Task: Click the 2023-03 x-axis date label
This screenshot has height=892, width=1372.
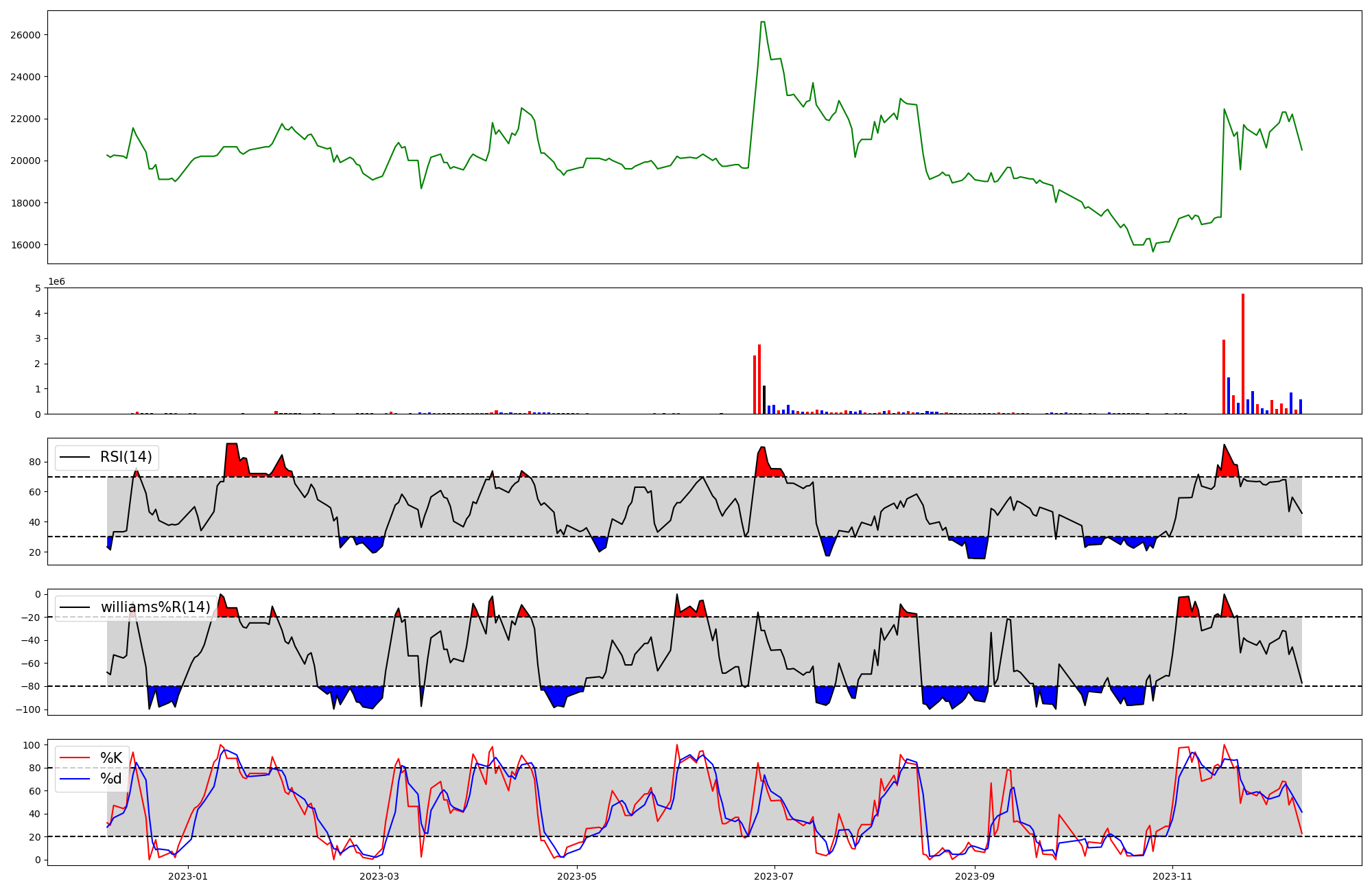Action: [x=379, y=876]
